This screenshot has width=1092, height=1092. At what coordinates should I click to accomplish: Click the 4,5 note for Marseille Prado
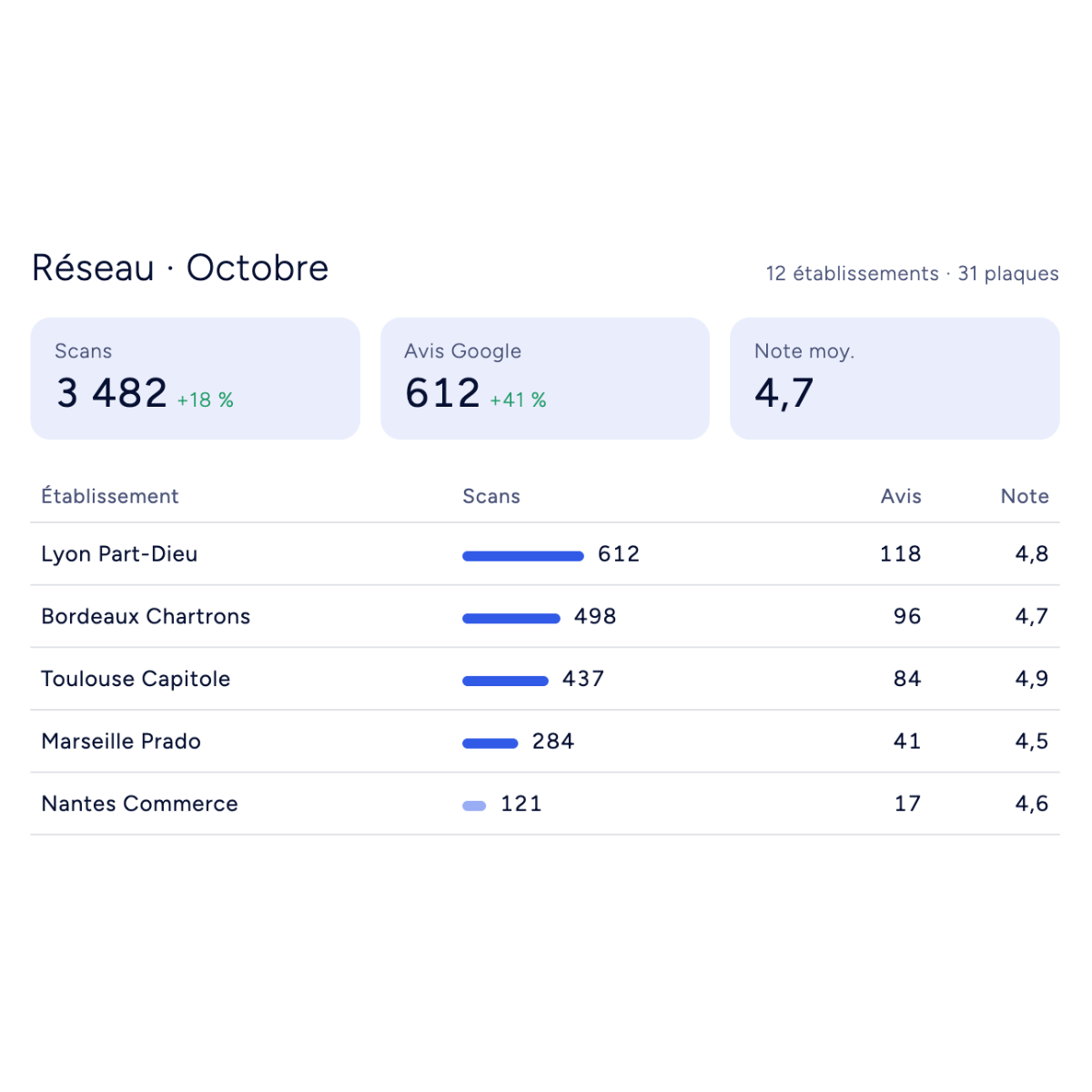click(1032, 742)
